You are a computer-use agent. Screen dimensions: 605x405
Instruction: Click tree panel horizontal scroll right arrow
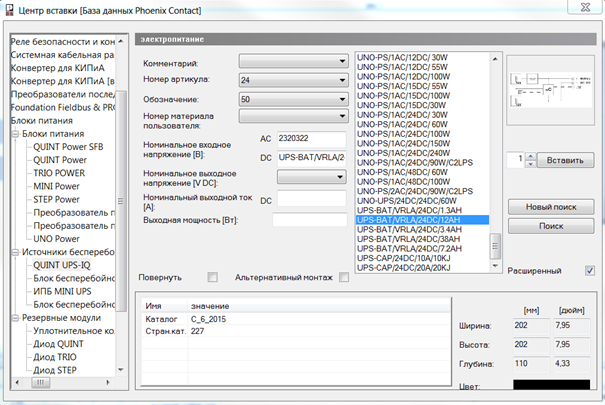[x=108, y=382]
